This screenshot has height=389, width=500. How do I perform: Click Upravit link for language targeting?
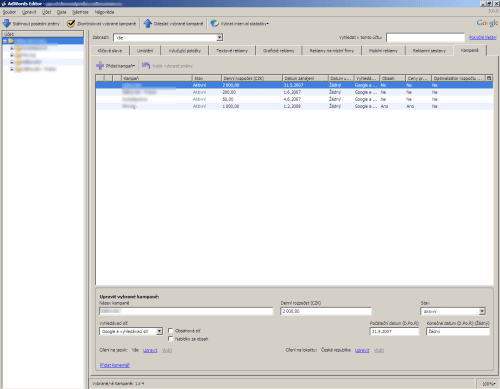coord(150,350)
